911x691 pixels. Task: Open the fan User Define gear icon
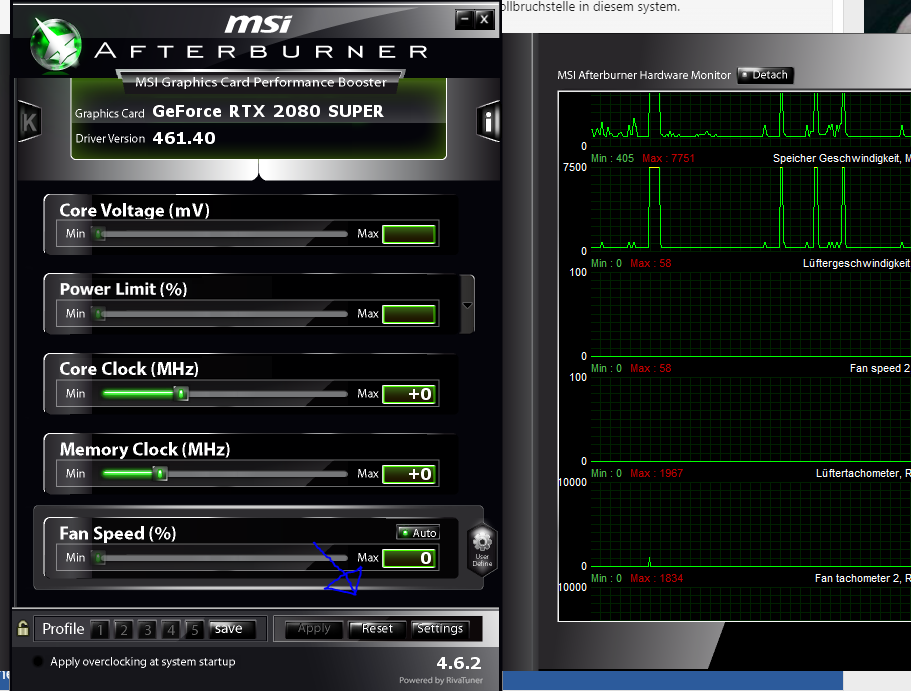point(482,550)
